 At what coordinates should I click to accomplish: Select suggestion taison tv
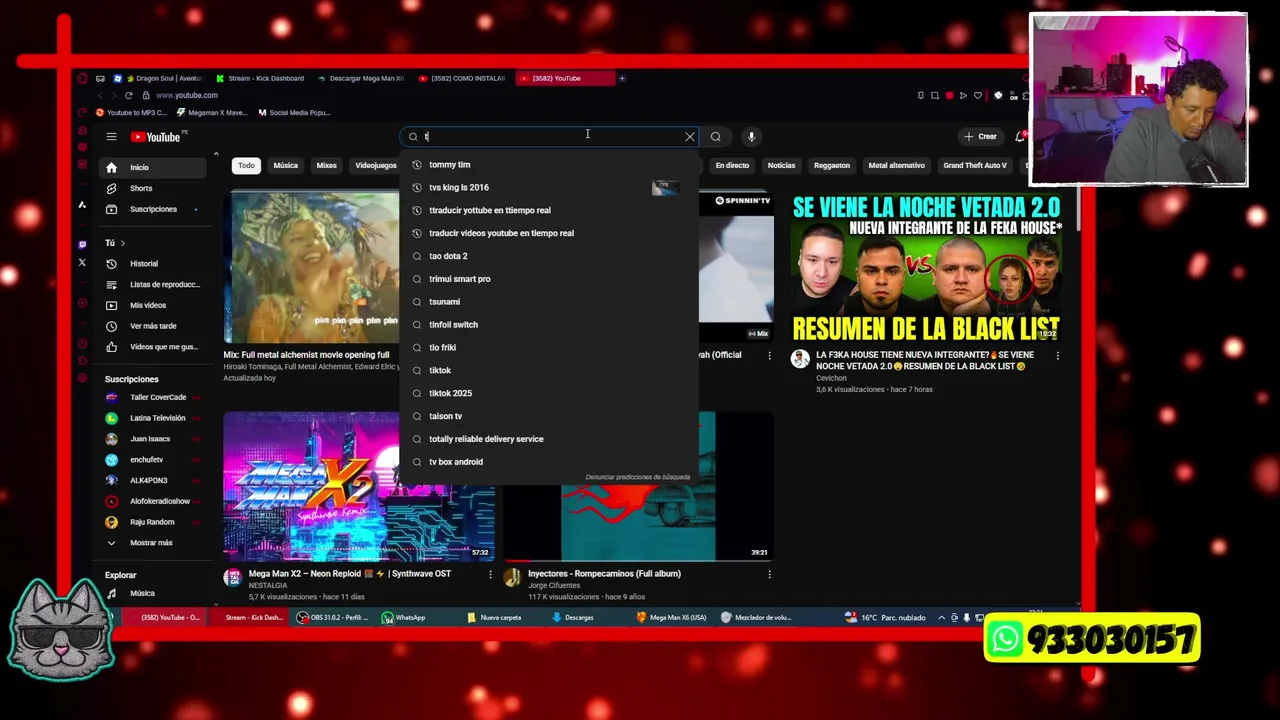(548, 416)
